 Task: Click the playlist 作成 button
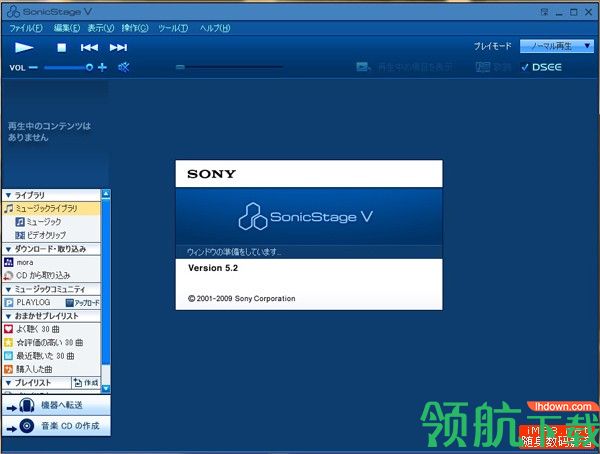tap(86, 383)
